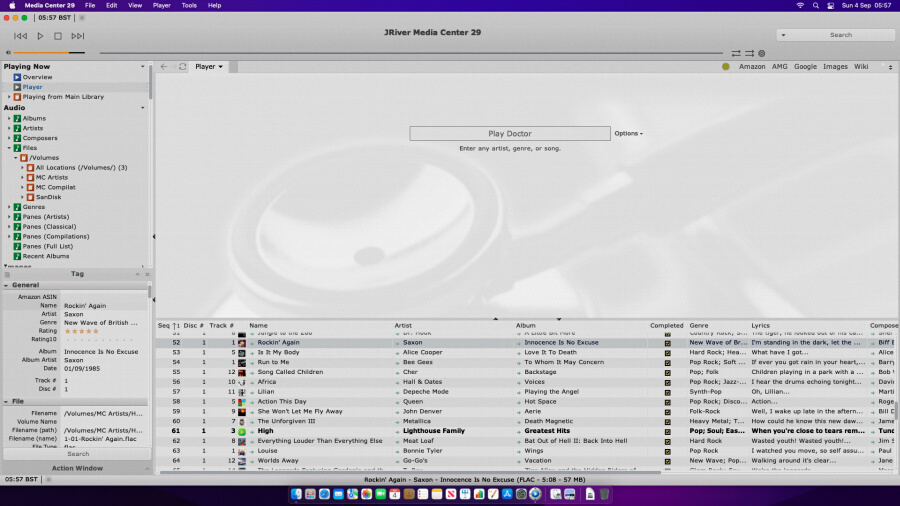Screen dimensions: 900x506
Task: Toggle the shuffle playback icon
Action: [749, 53]
